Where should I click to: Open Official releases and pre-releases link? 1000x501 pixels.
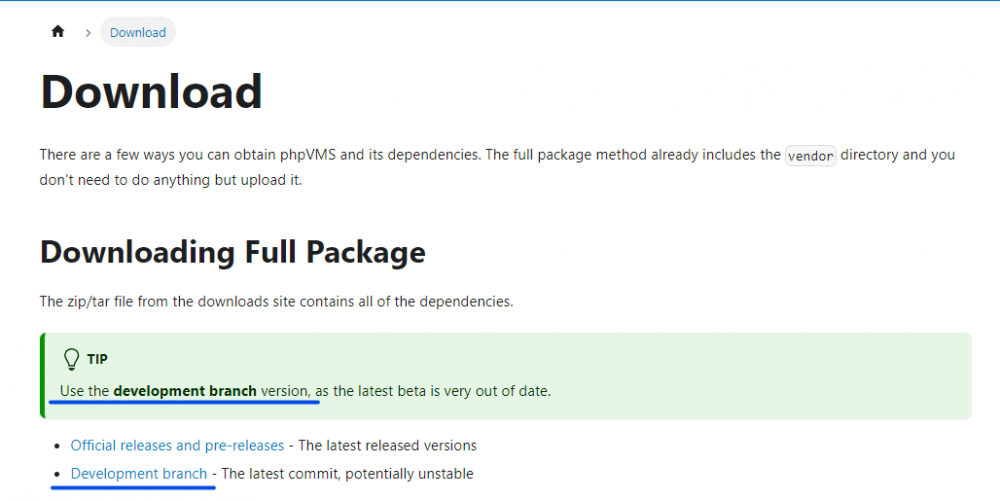coord(177,445)
